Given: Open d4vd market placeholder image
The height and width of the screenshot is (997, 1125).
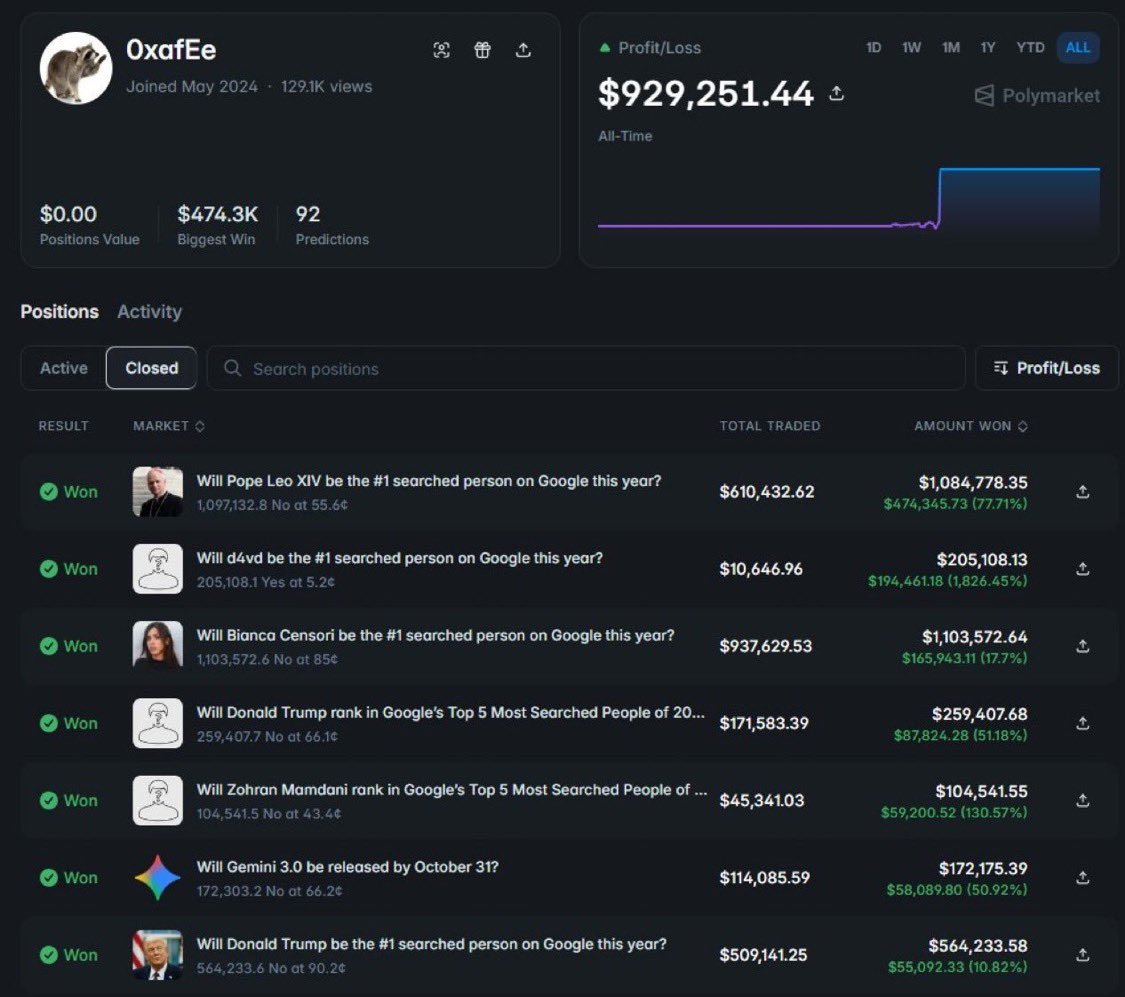Looking at the screenshot, I should point(158,569).
